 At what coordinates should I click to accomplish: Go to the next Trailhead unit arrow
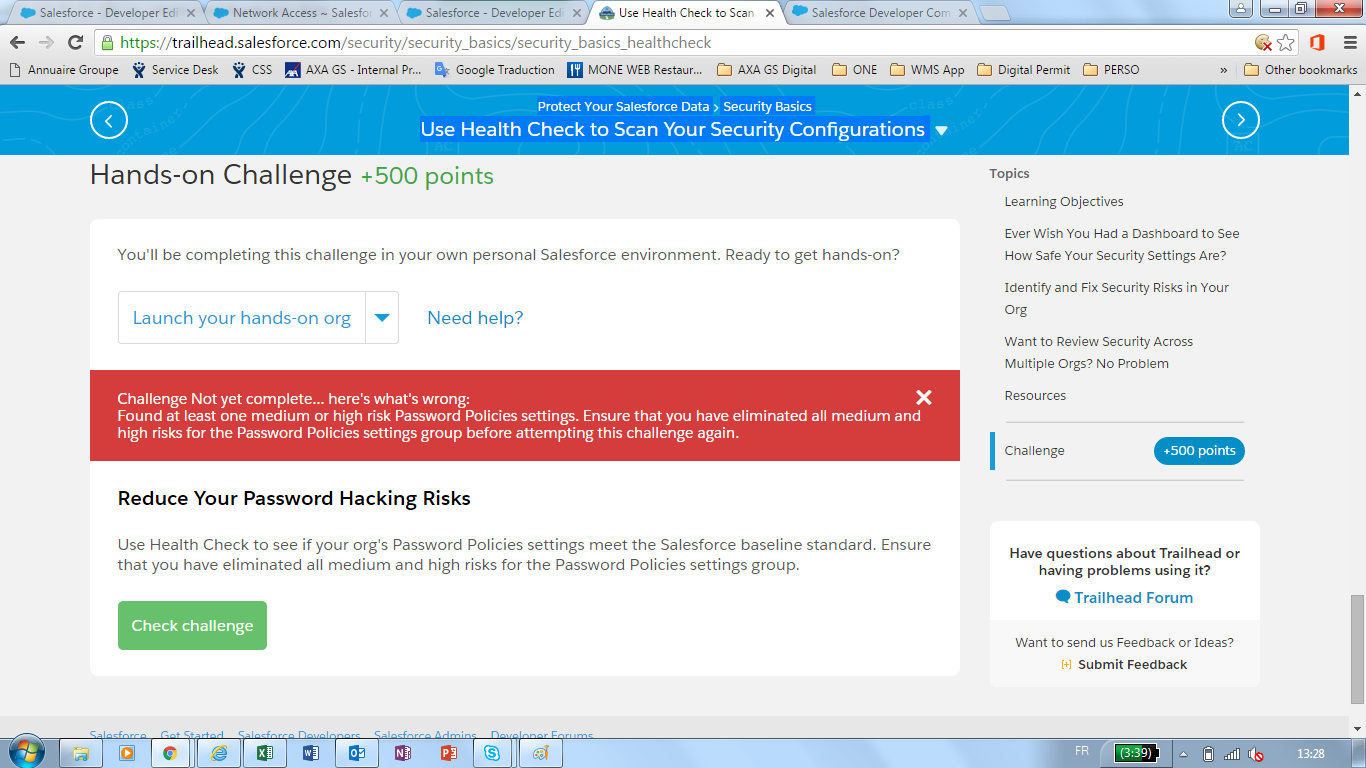1241,120
